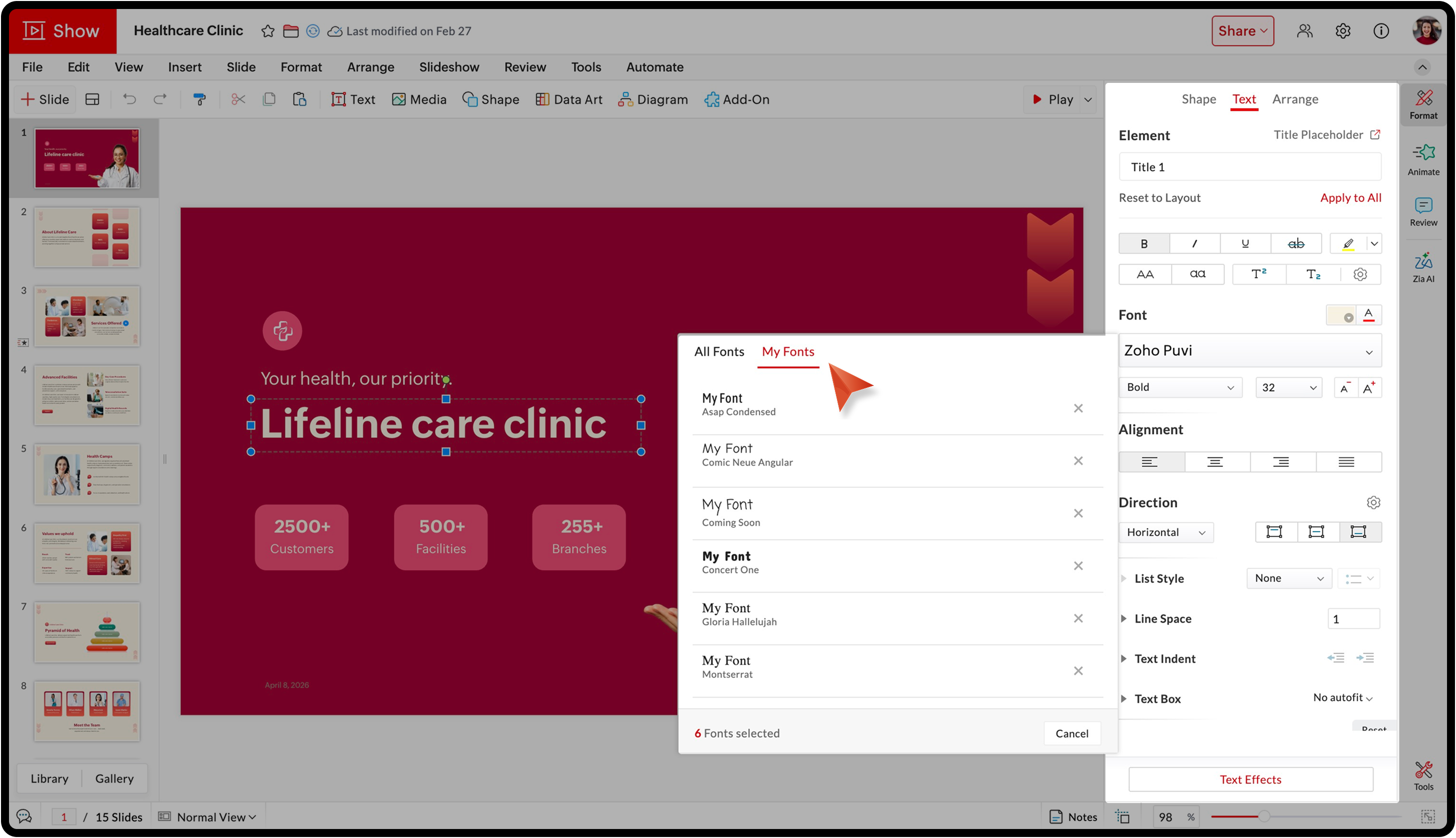Select center text alignment

tap(1215, 461)
